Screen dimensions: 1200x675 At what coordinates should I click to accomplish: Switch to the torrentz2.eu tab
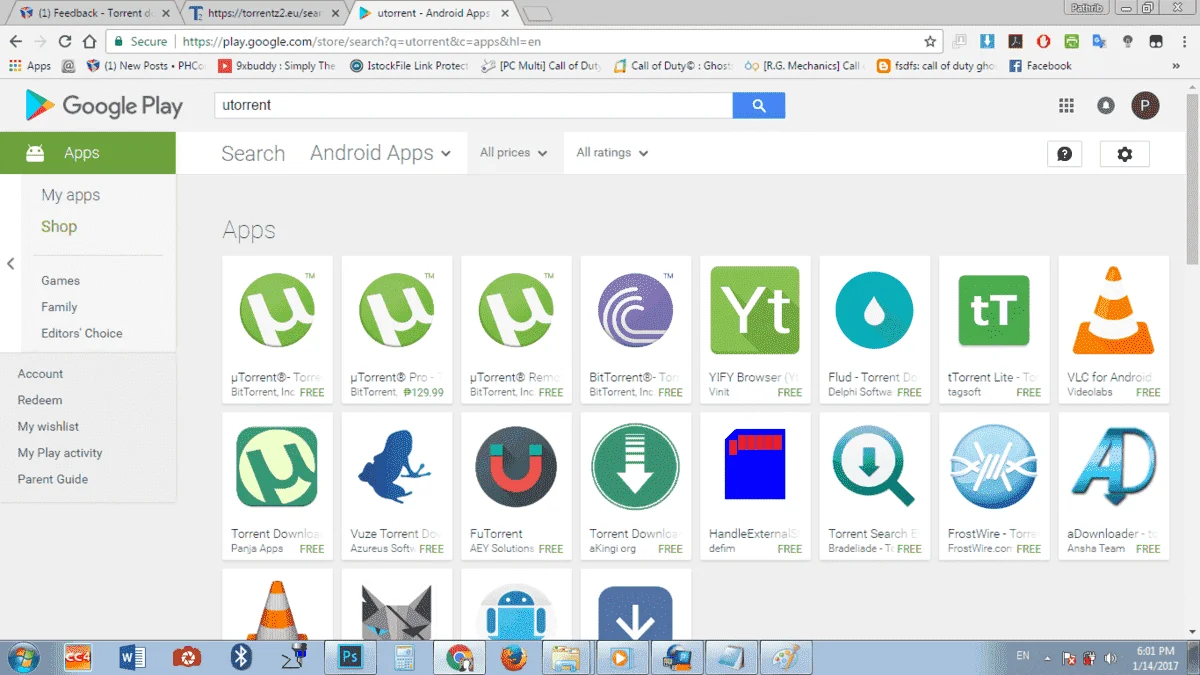(265, 13)
